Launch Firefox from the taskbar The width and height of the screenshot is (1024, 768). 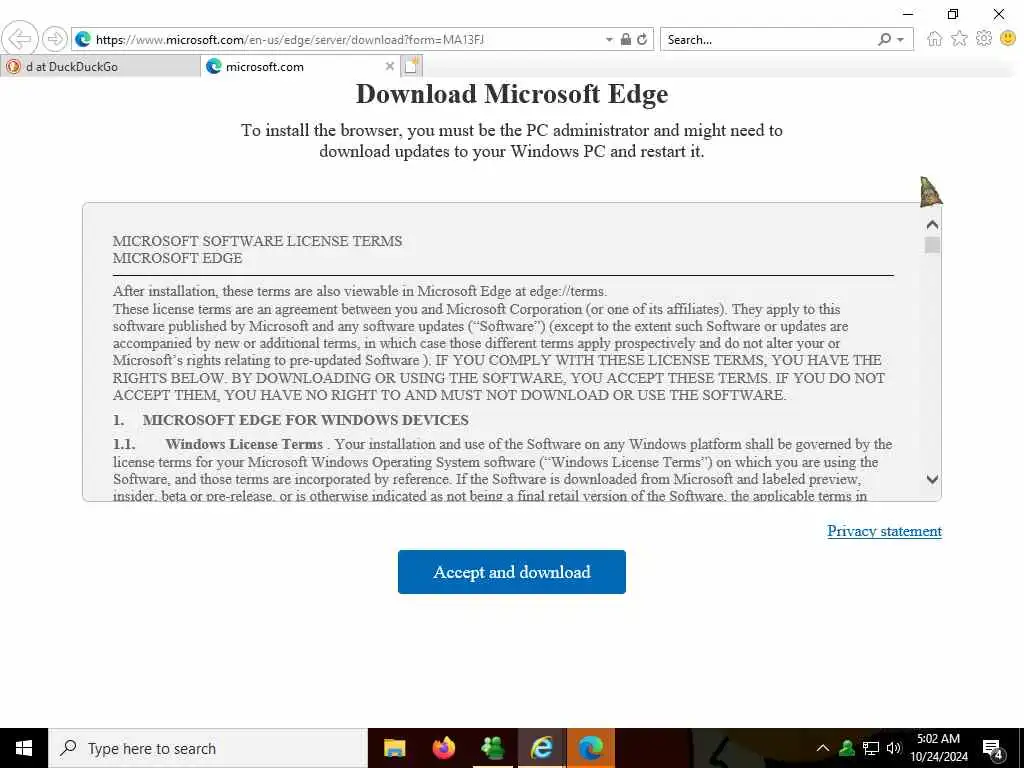[444, 748]
